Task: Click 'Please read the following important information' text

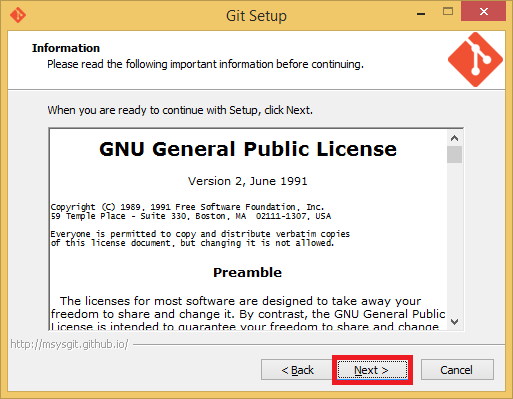Action: 205,64
